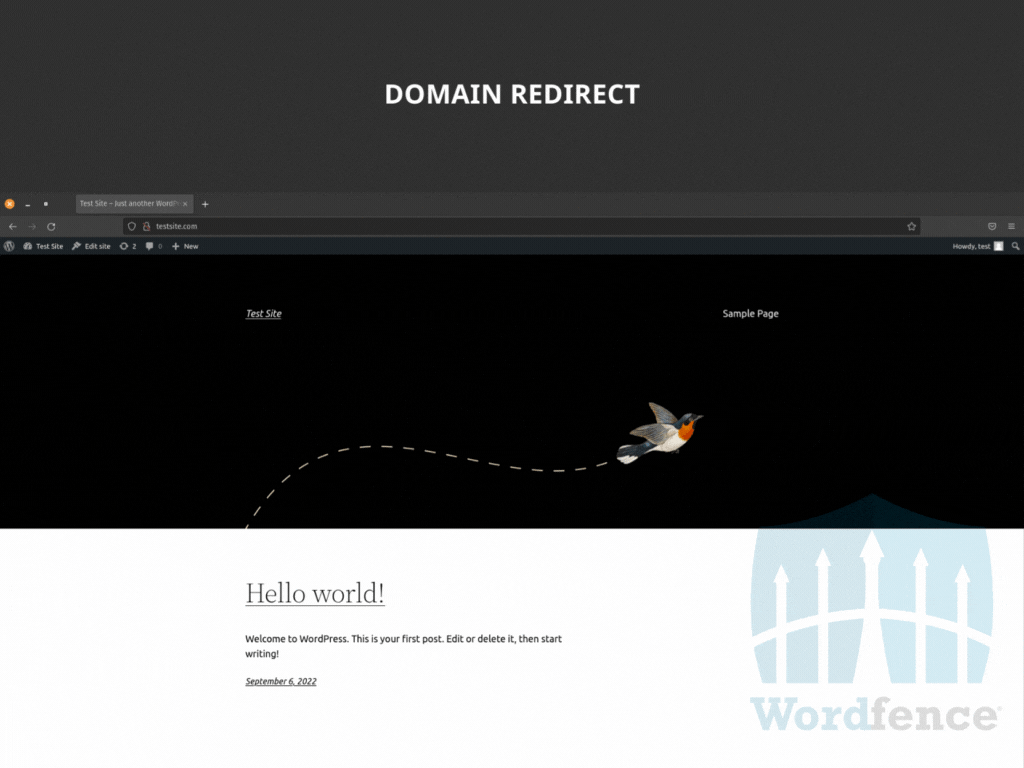Click the September 6, 2022 date link

pyautogui.click(x=281, y=682)
